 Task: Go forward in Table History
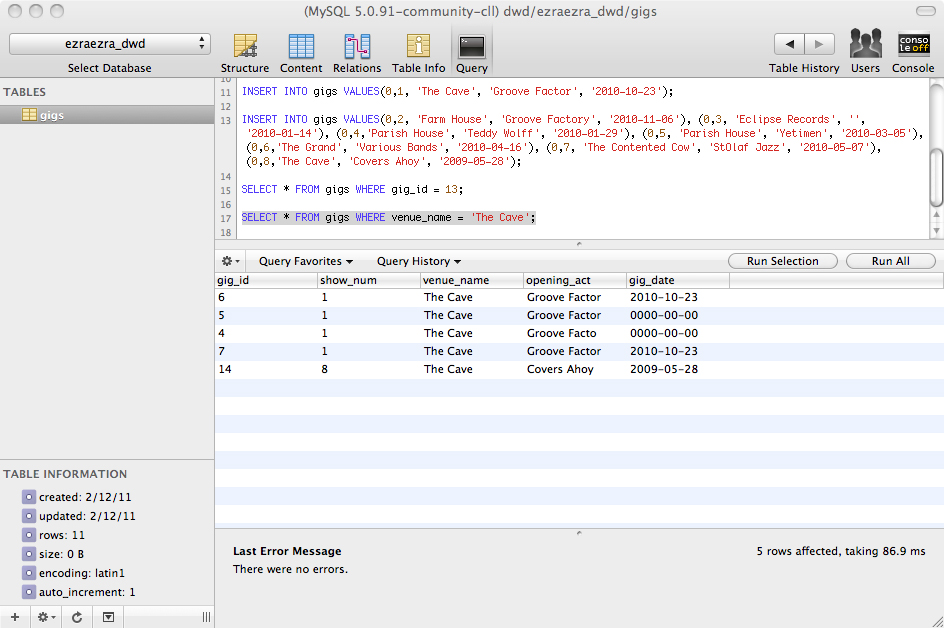[x=819, y=44]
